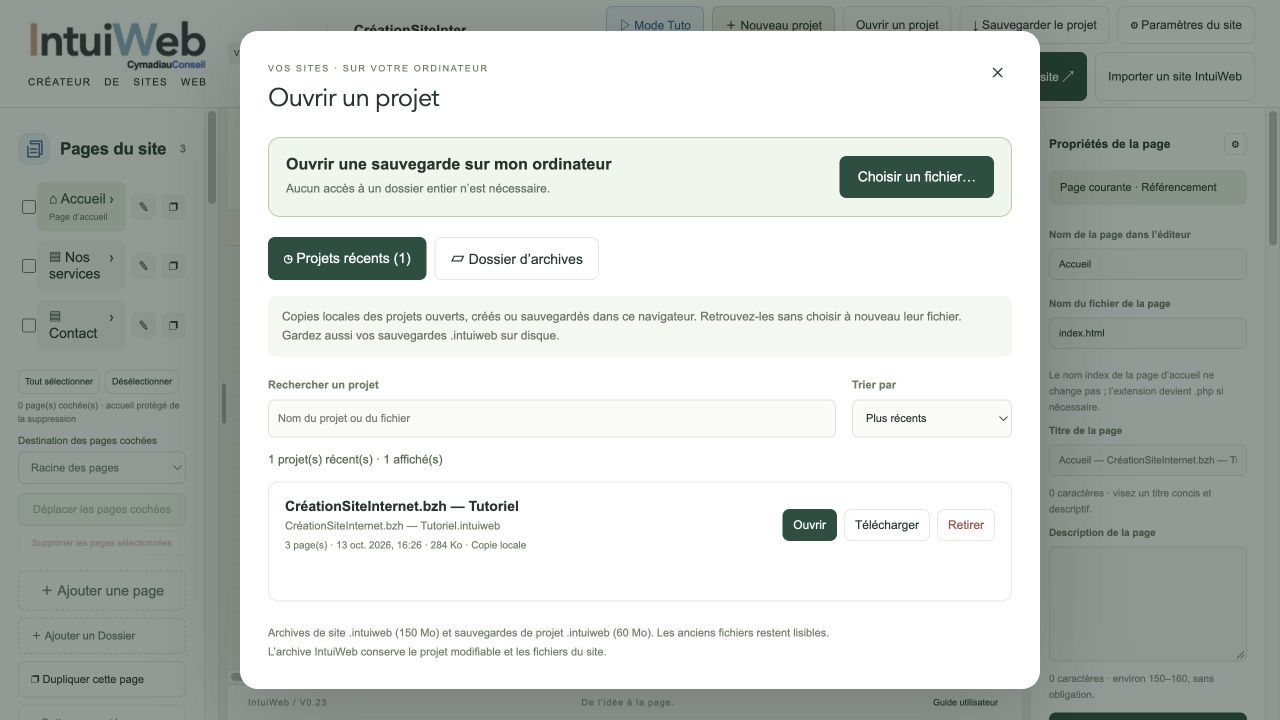Click the Description de la page text area
The height and width of the screenshot is (720, 1280).
[x=1148, y=603]
